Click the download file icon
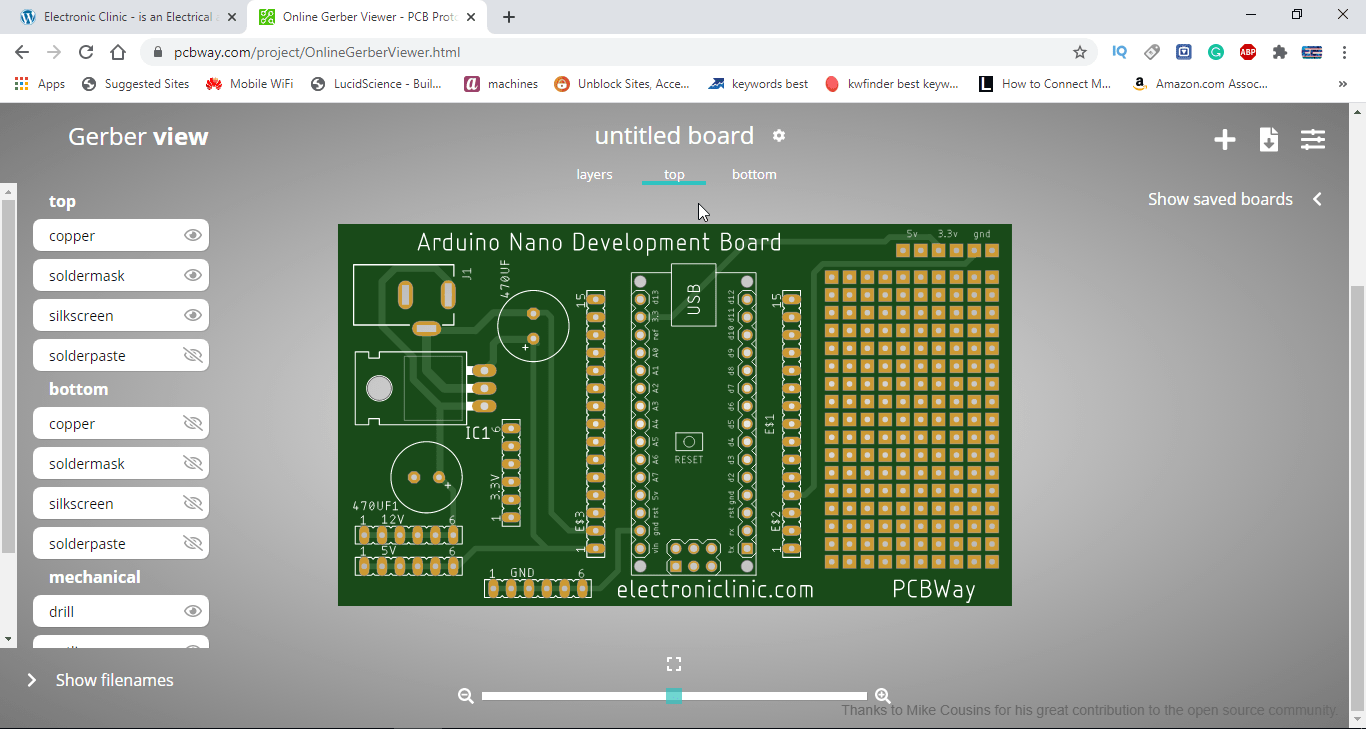Viewport: 1366px width, 729px height. point(1268,140)
